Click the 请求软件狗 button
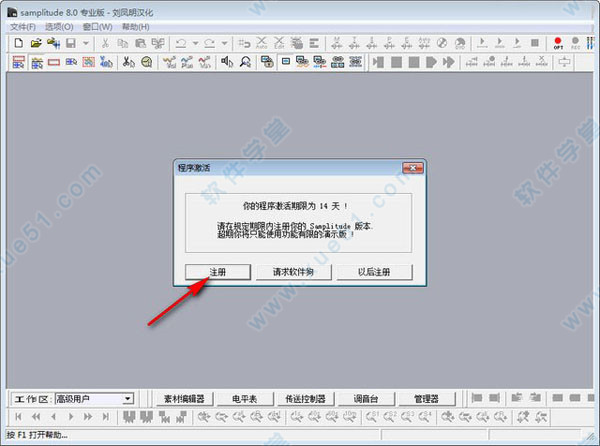The width and height of the screenshot is (600, 446). point(293,272)
